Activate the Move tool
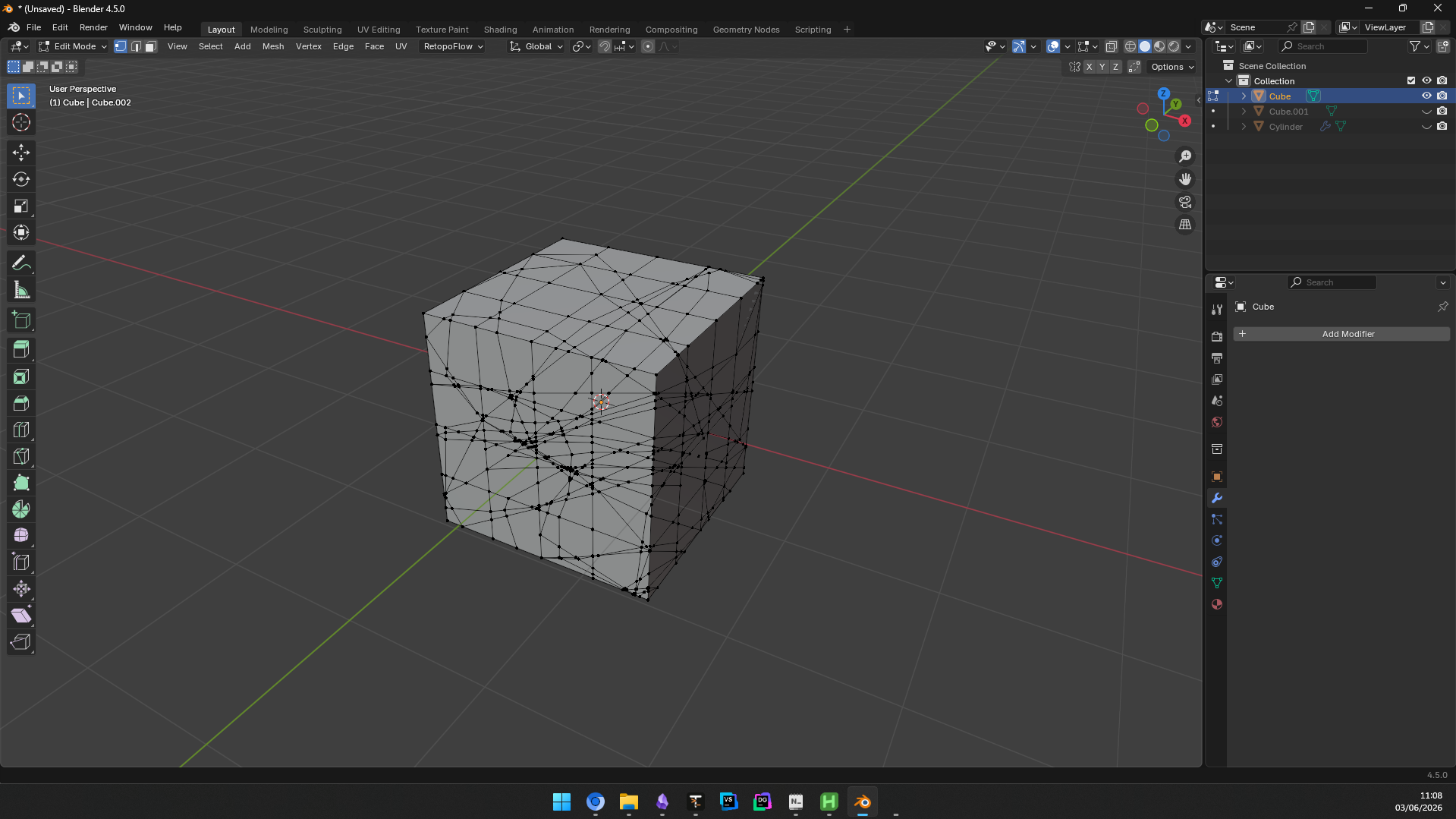The image size is (1456, 819). point(21,153)
